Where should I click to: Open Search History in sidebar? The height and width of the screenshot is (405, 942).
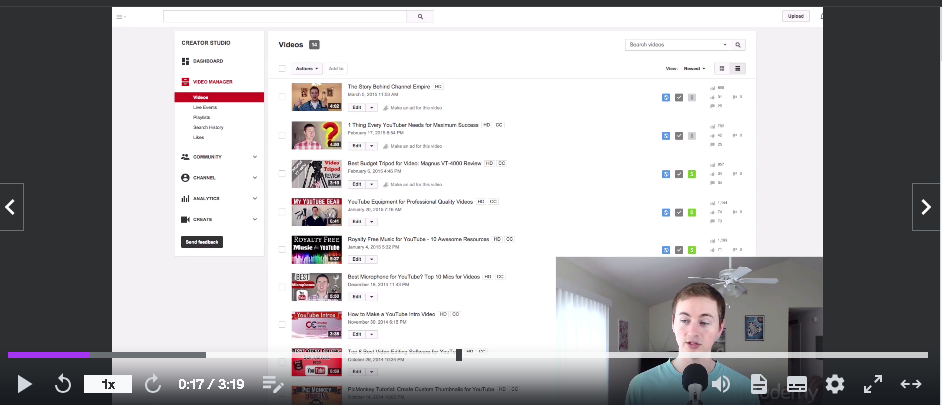click(208, 127)
